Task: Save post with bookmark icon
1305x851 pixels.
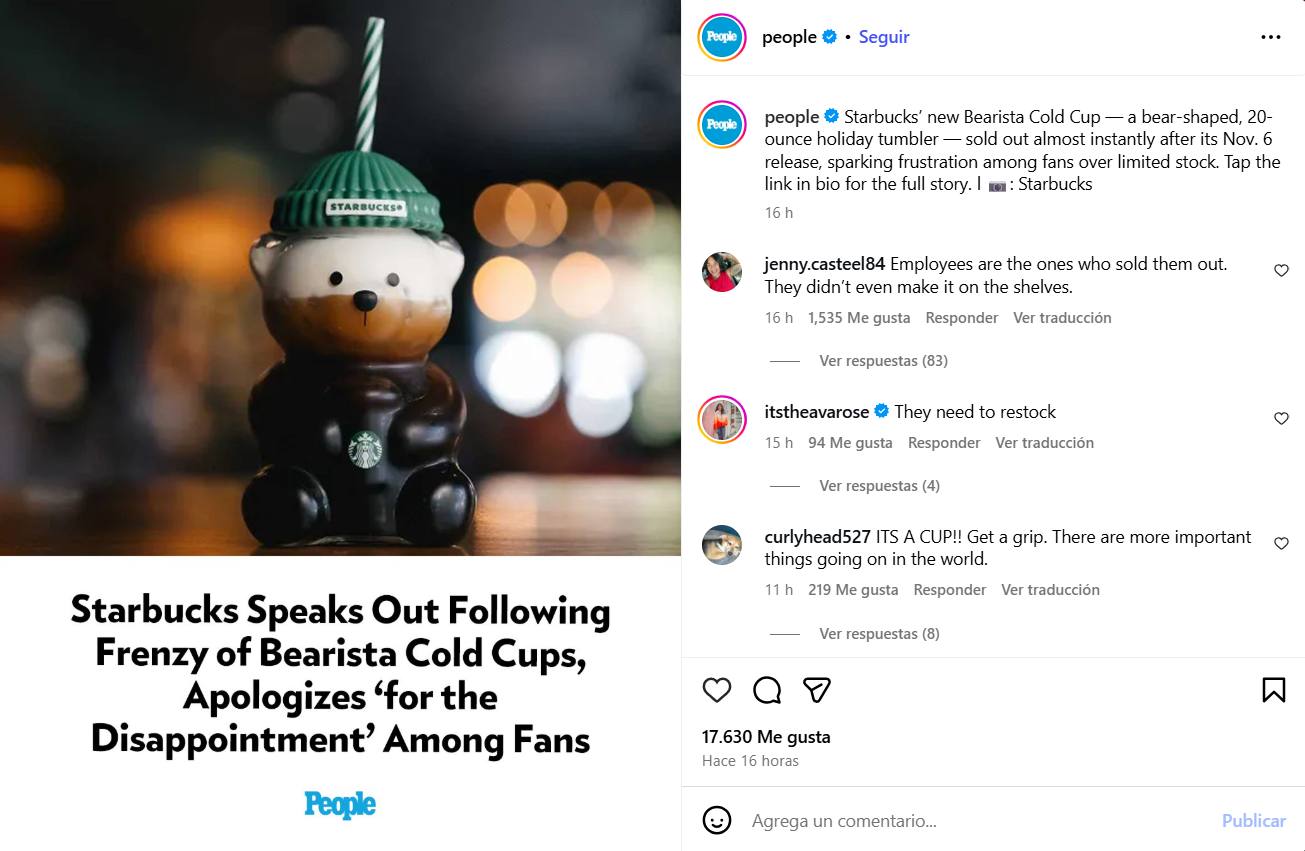Action: pyautogui.click(x=1273, y=690)
